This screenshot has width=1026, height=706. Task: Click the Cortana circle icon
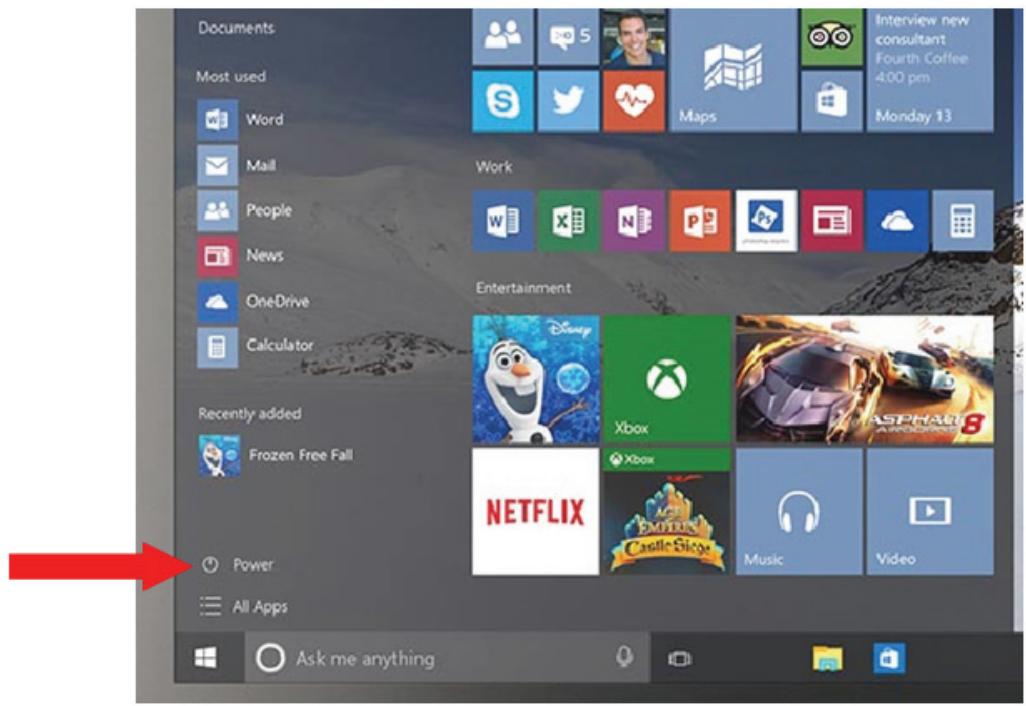pyautogui.click(x=270, y=658)
